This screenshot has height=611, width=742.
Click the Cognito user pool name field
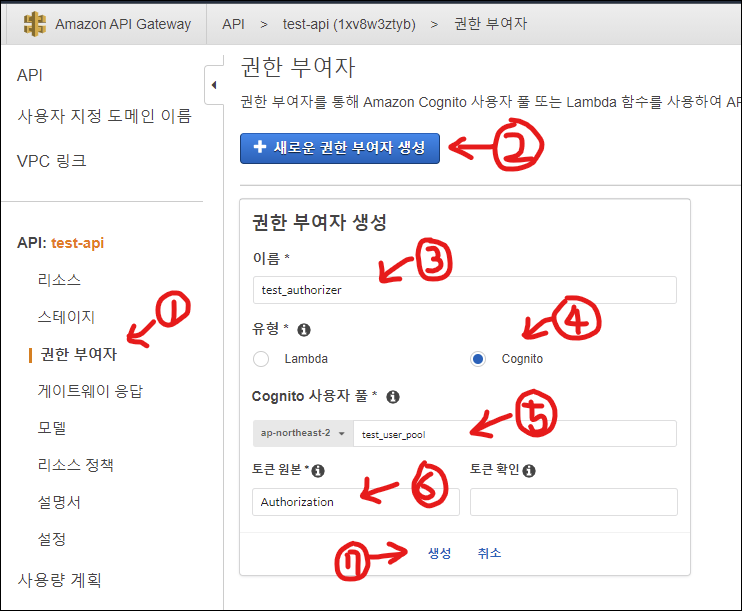514,433
